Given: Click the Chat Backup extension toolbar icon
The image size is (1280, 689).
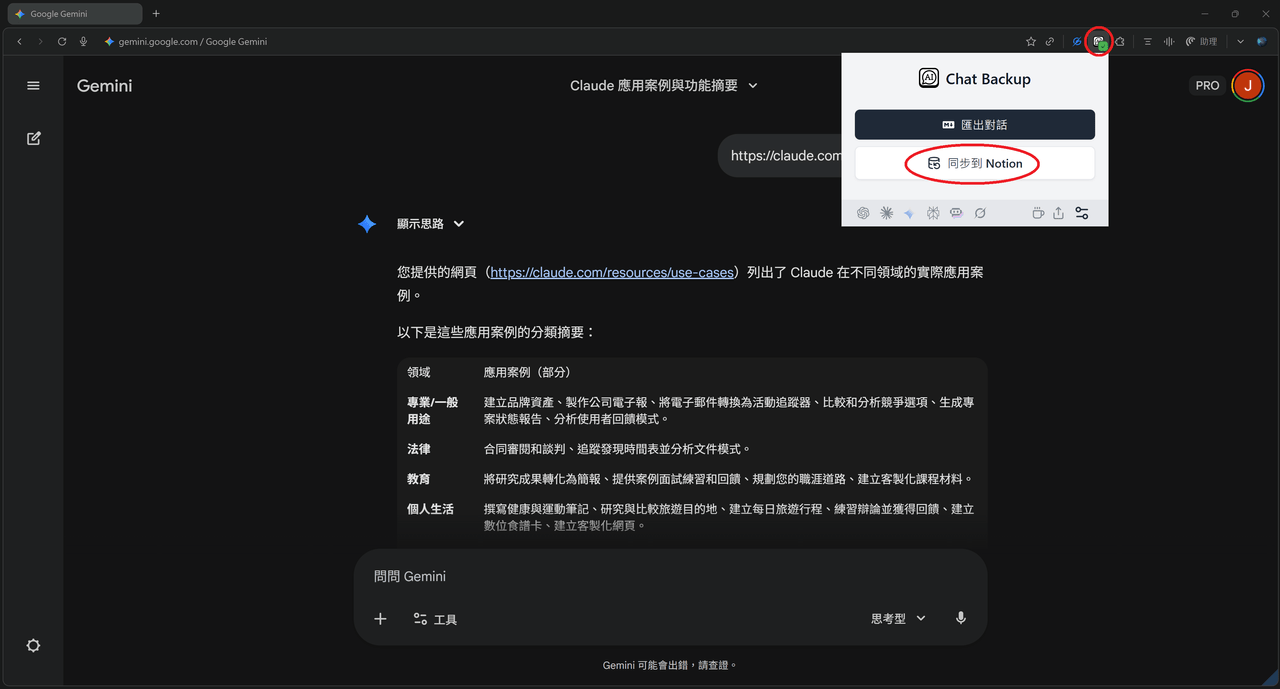Looking at the screenshot, I should [x=1099, y=42].
